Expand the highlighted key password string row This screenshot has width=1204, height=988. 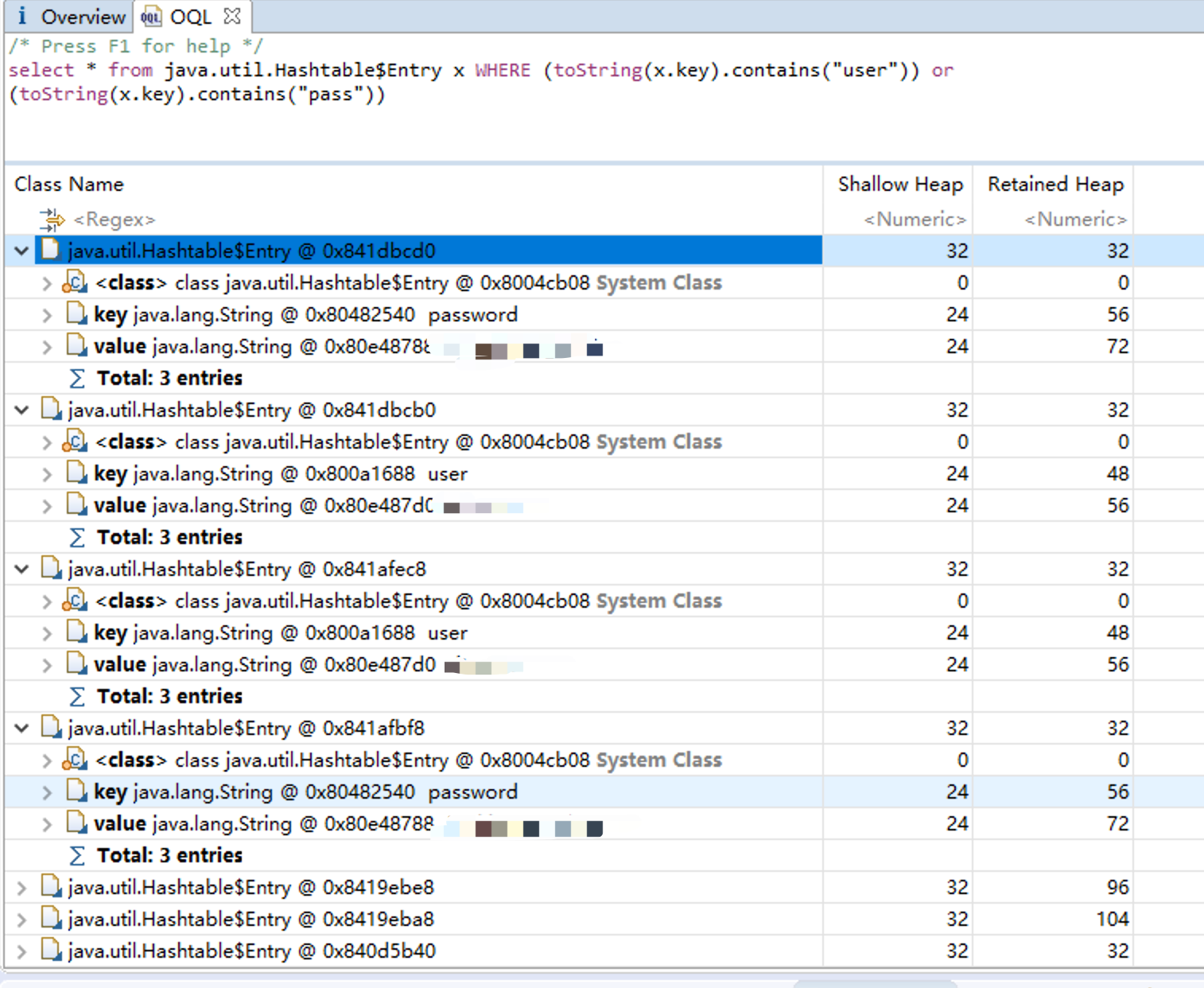[47, 792]
